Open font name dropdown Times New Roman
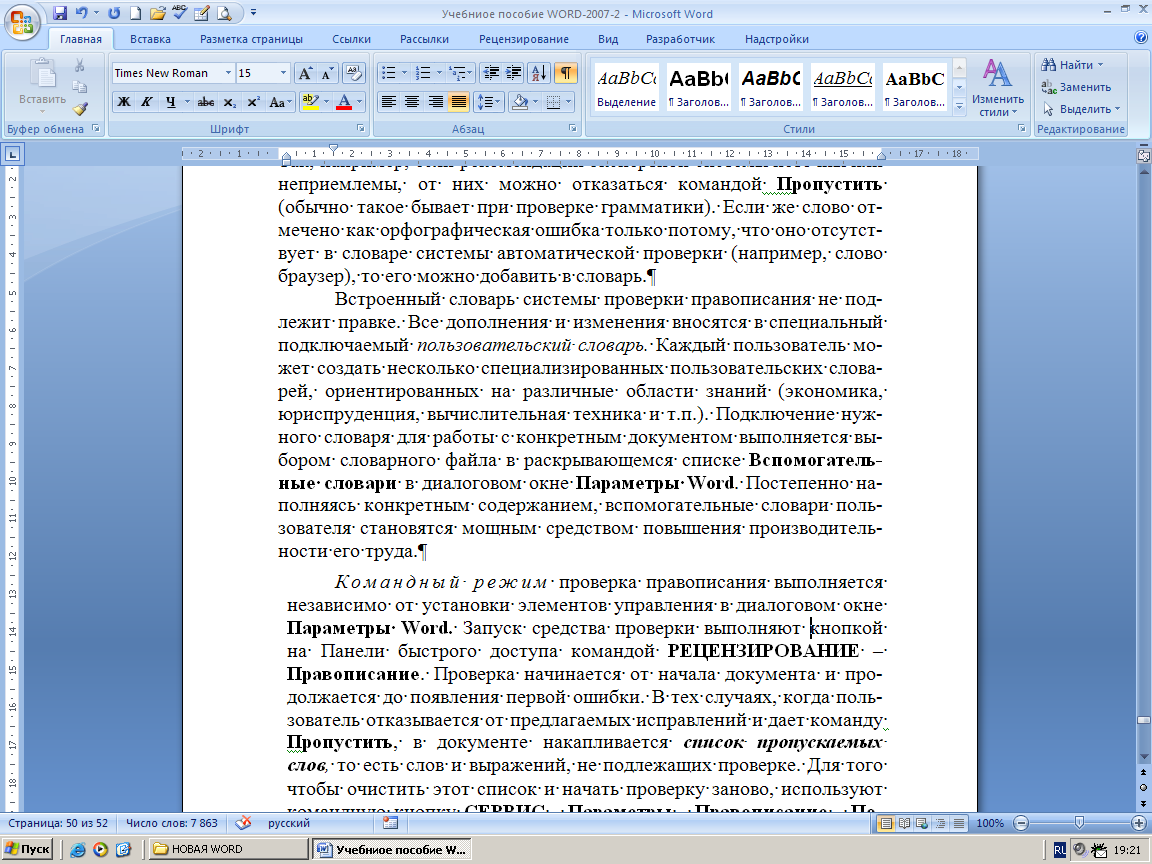This screenshot has width=1152, height=864. 228,73
